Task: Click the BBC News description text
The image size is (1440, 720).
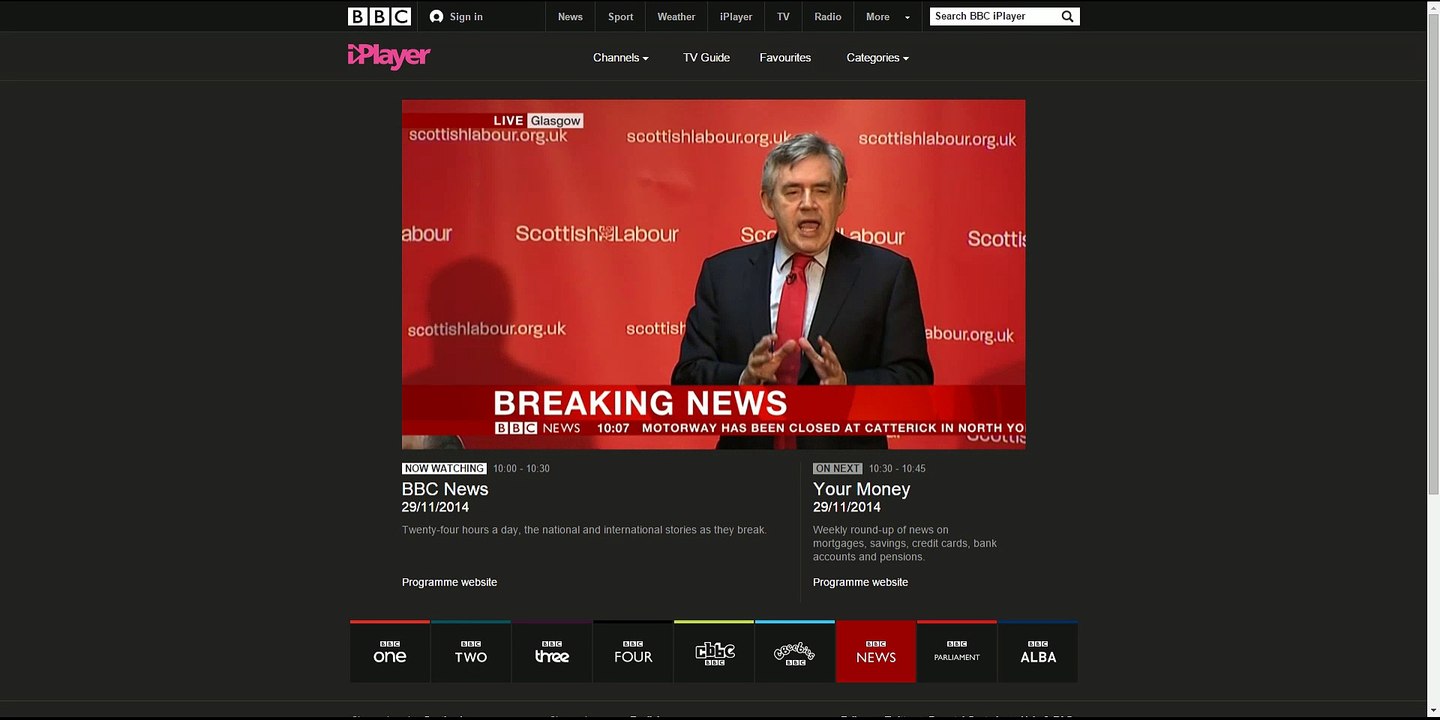Action: point(584,530)
